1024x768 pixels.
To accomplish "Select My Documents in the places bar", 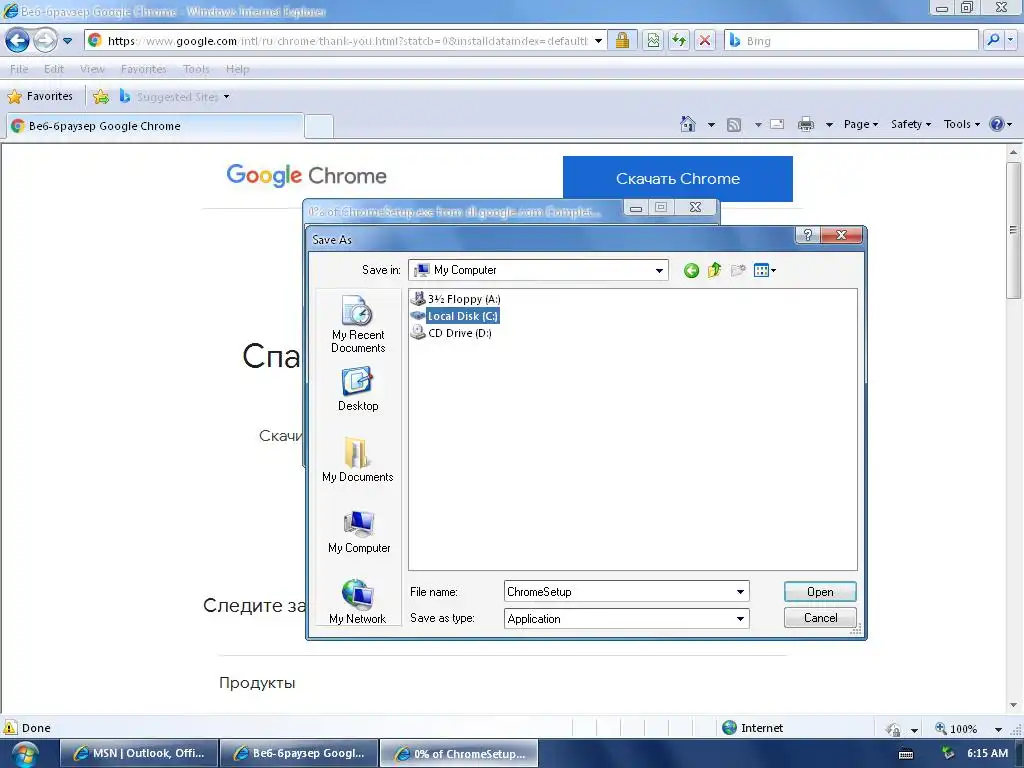I will click(x=358, y=460).
